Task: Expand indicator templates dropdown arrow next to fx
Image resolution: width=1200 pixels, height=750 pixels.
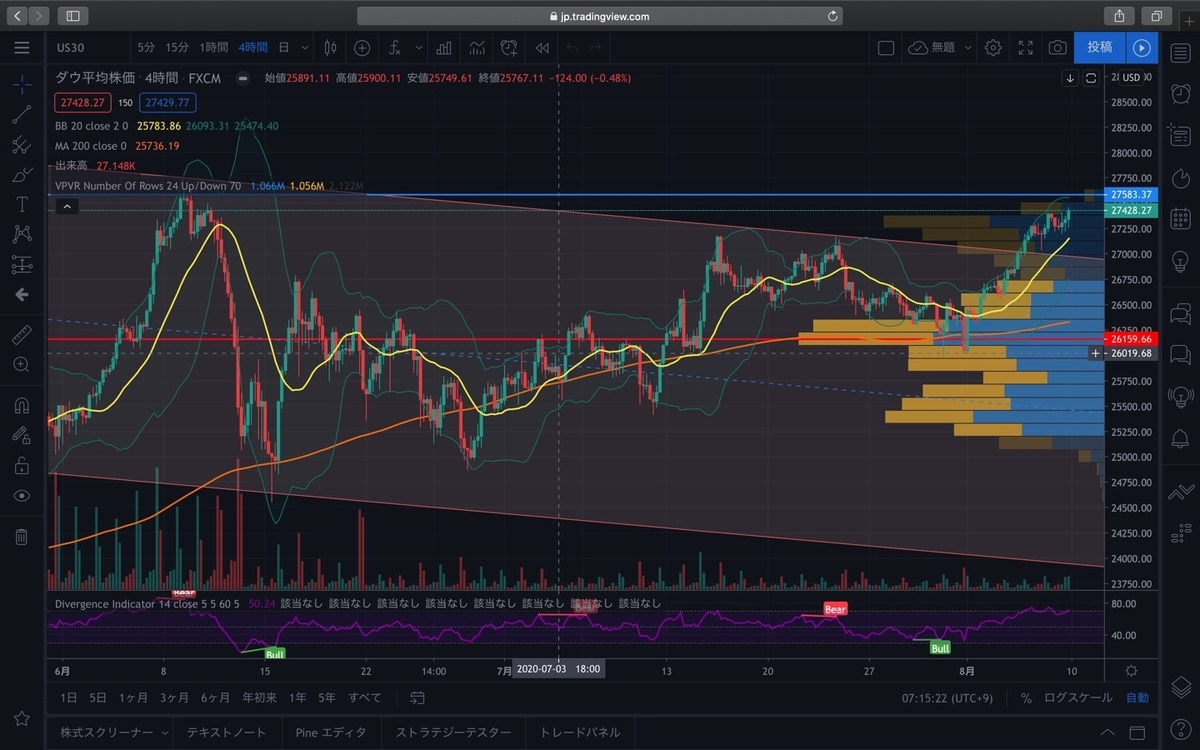Action: 419,47
